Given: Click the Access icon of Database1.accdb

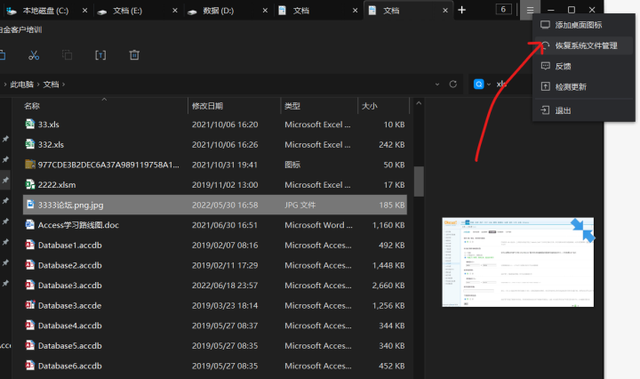Looking at the screenshot, I should pyautogui.click(x=30, y=244).
